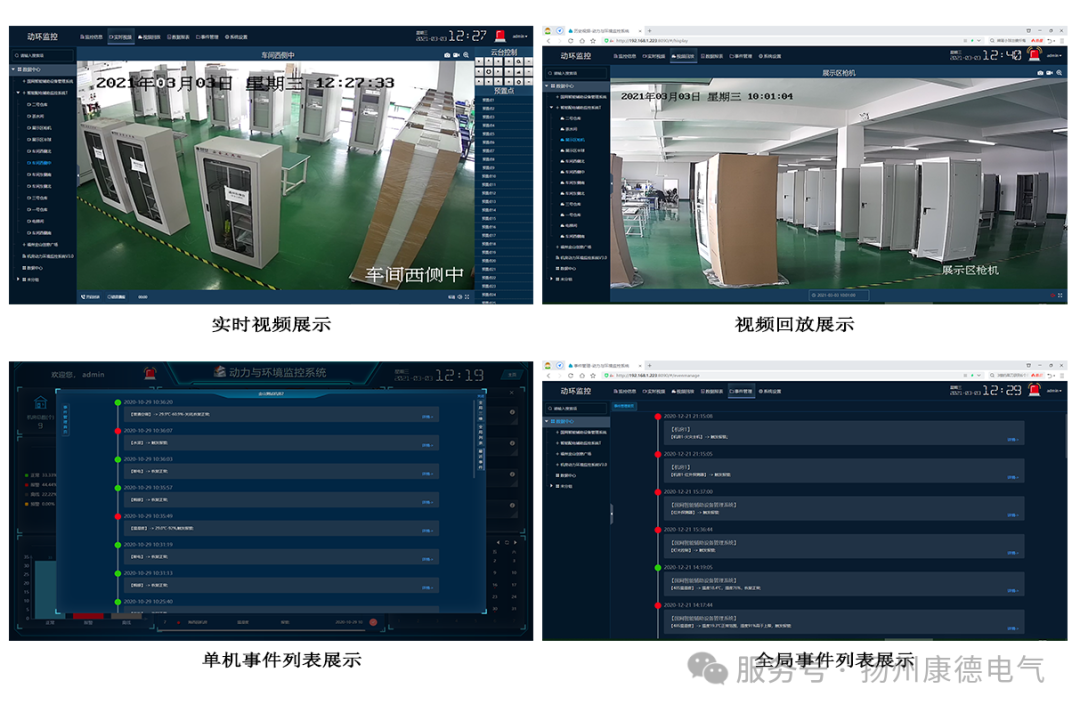This screenshot has width=1080, height=713.
Task: Collapse the 数据中心 root node in the global events tree
Action: click(x=547, y=422)
